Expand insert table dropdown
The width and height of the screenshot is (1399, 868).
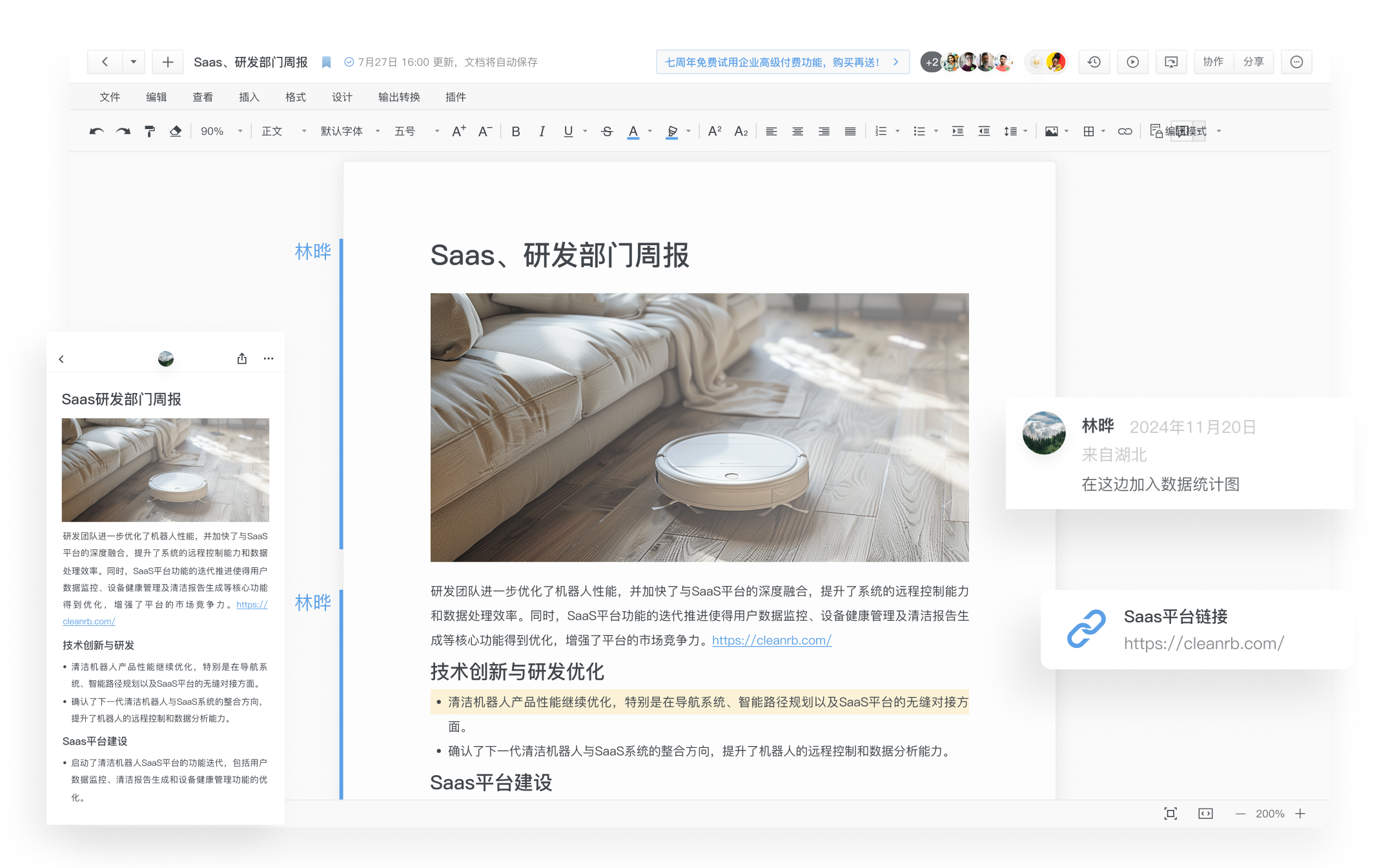tap(1103, 132)
